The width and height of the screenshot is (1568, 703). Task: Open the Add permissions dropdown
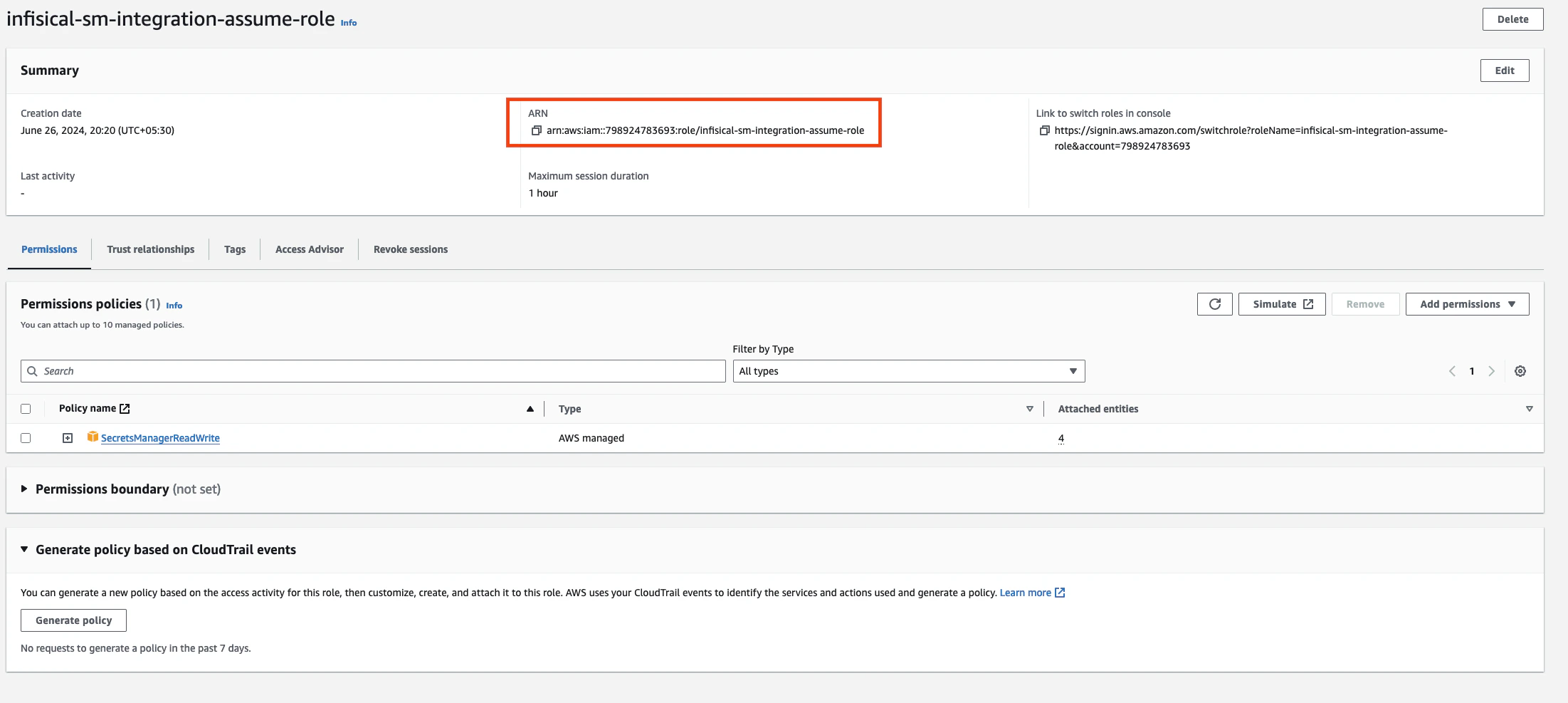(x=1468, y=304)
